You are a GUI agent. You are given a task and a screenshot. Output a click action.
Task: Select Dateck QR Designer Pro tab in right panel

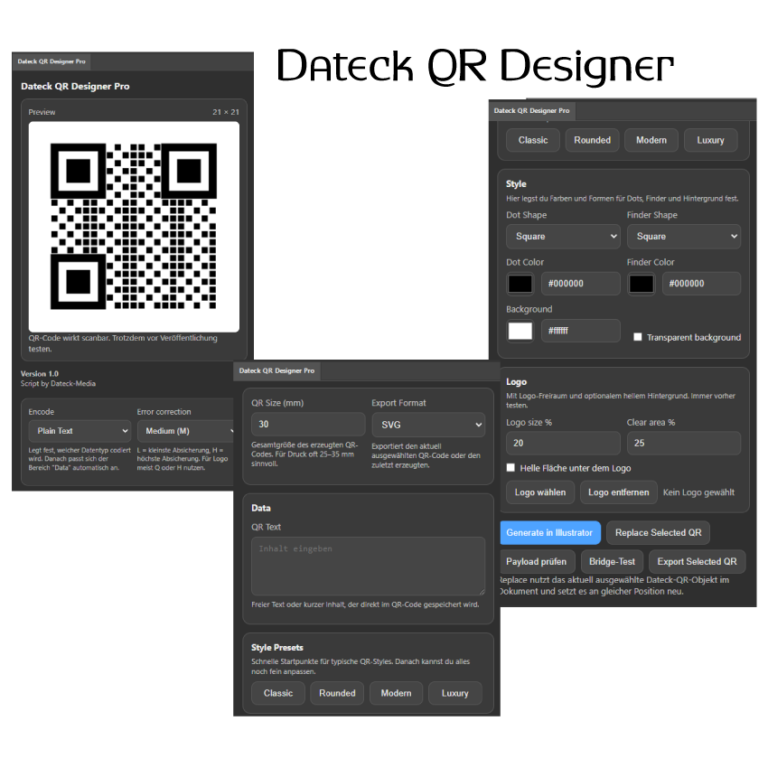pos(532,111)
